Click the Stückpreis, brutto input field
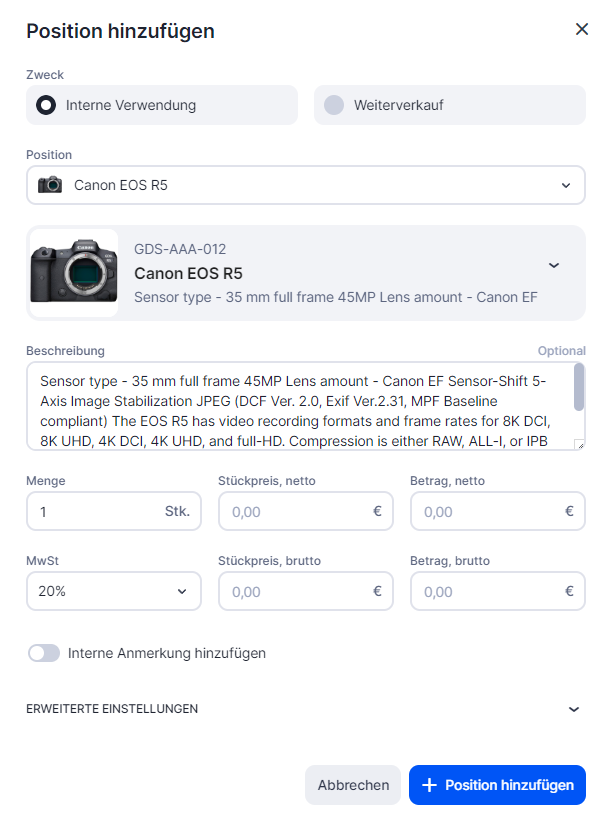This screenshot has height=830, width=613. (x=295, y=591)
